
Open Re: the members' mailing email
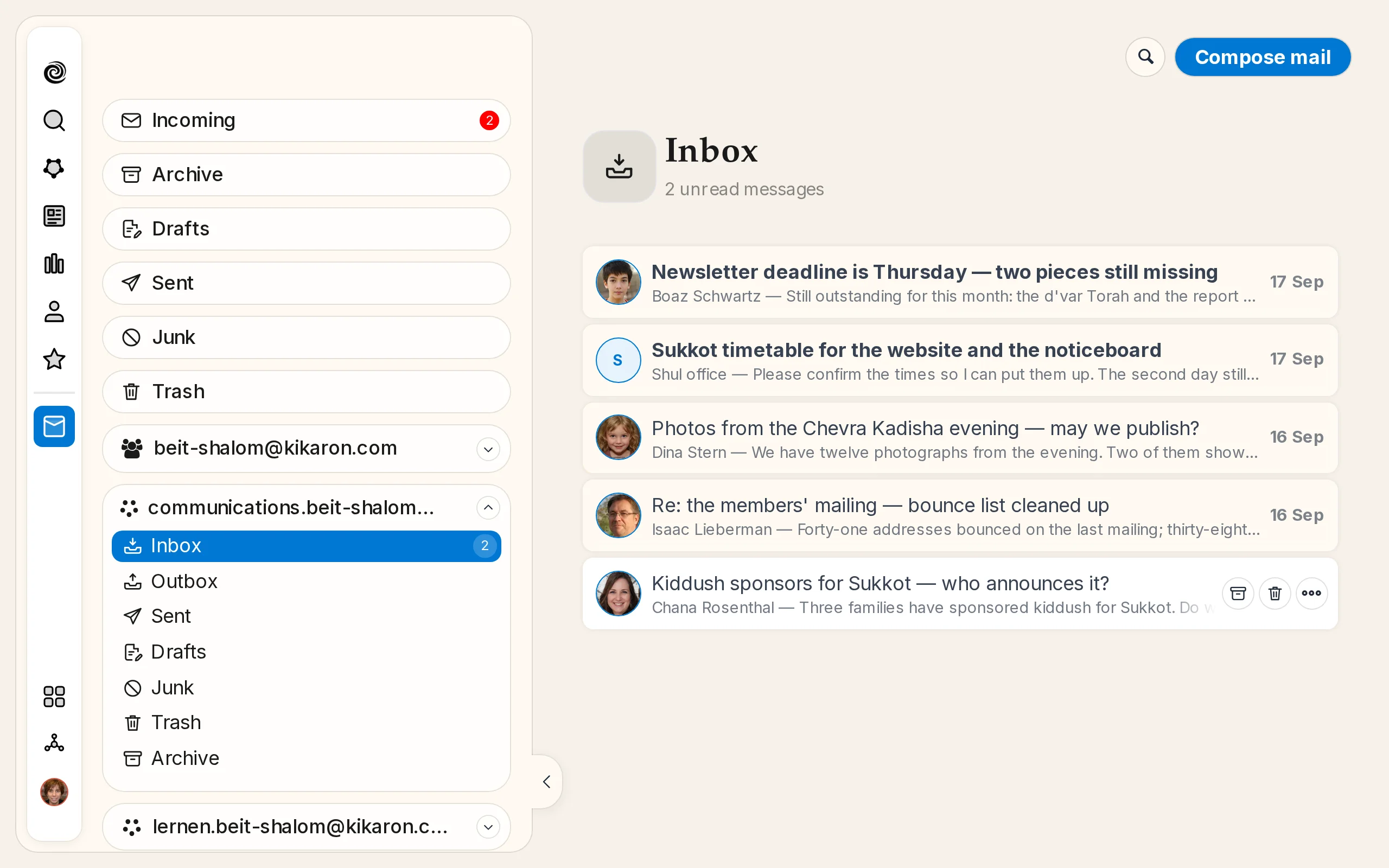click(960, 515)
